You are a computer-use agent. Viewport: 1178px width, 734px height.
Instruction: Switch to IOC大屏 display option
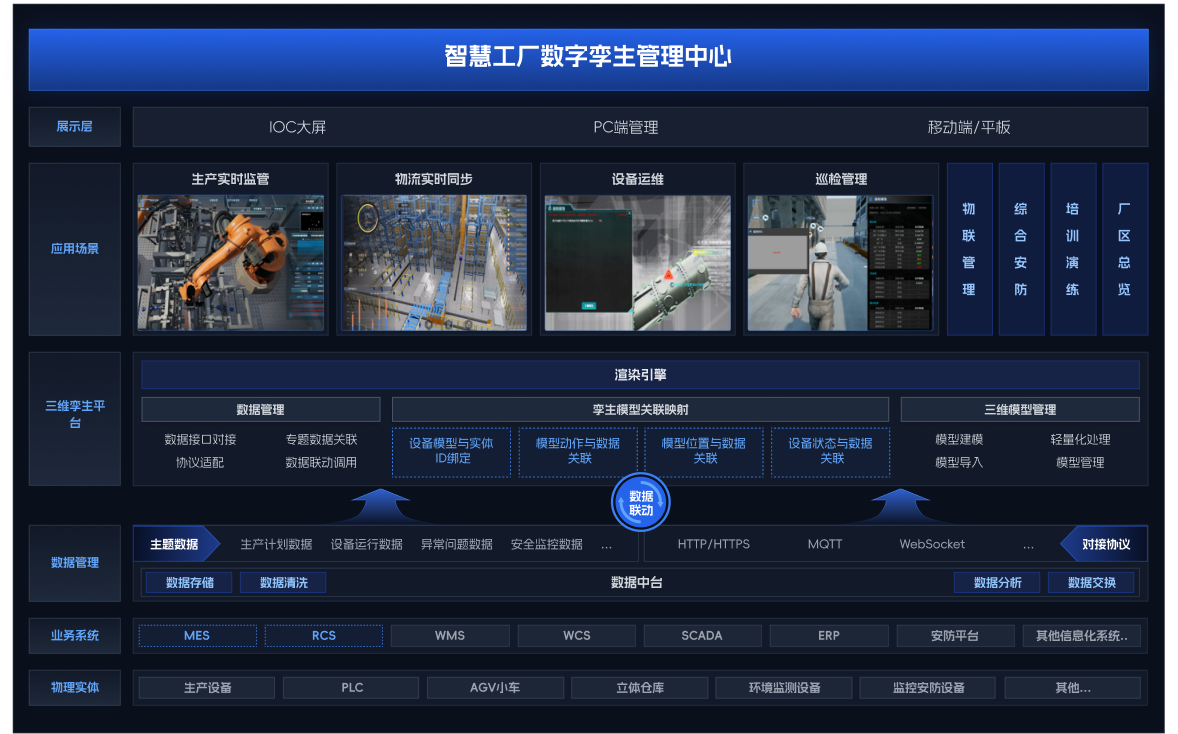pos(298,127)
